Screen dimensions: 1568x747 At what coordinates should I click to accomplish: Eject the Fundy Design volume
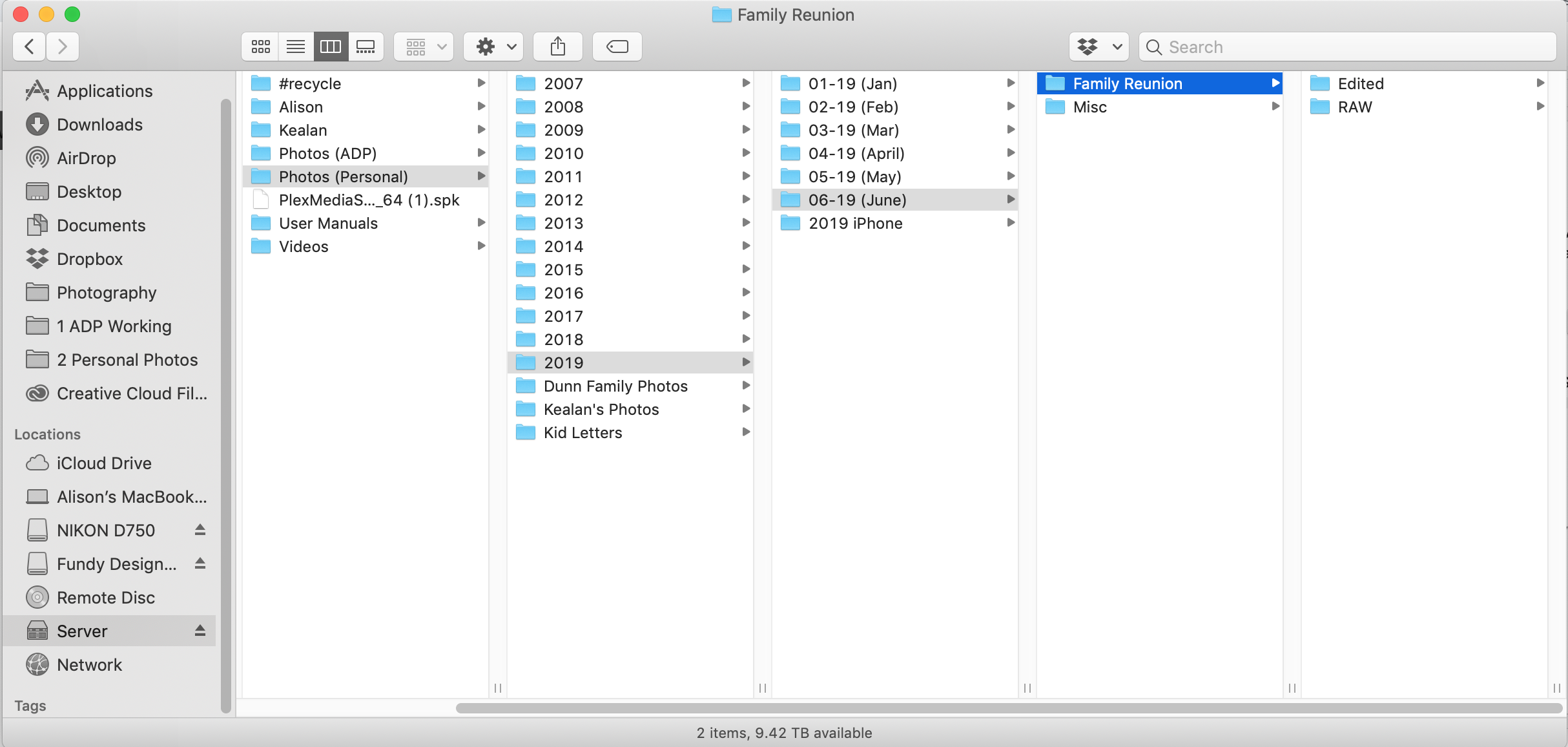click(x=200, y=564)
